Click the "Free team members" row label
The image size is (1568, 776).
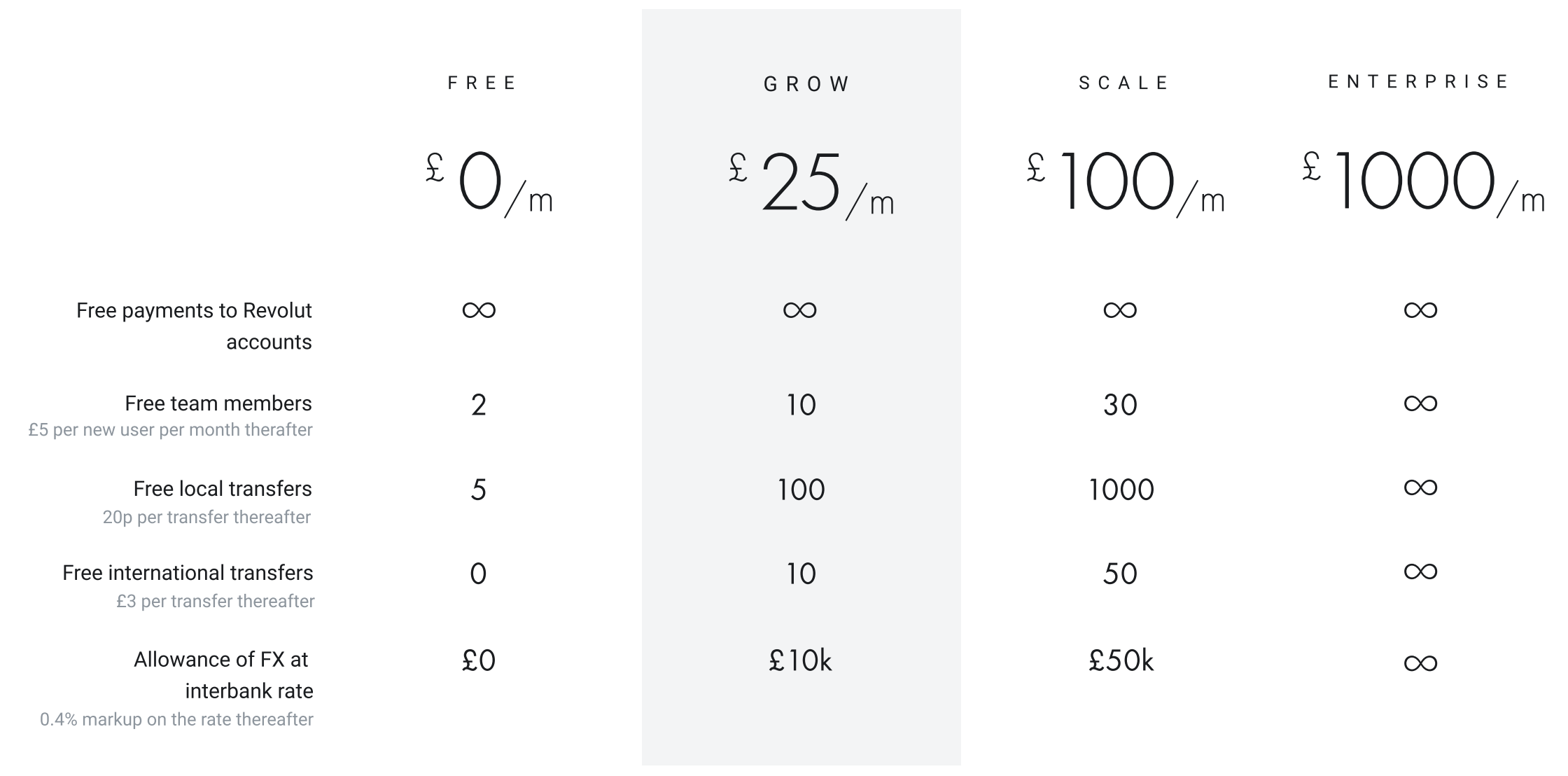pos(218,403)
